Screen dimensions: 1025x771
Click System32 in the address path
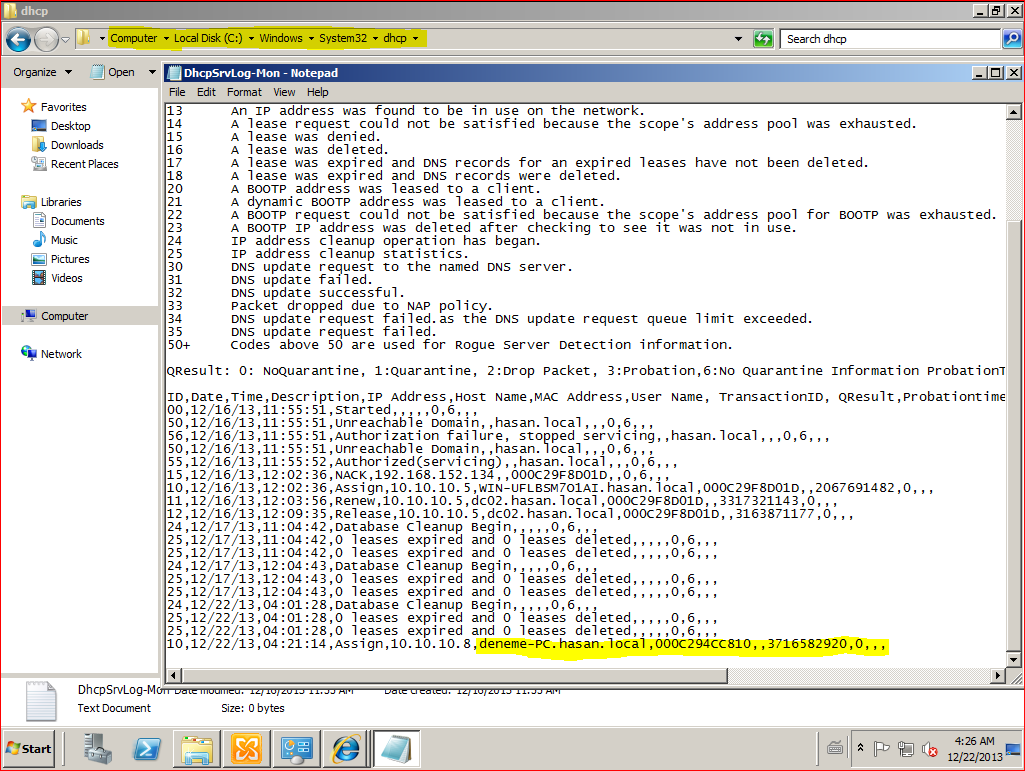(x=343, y=38)
